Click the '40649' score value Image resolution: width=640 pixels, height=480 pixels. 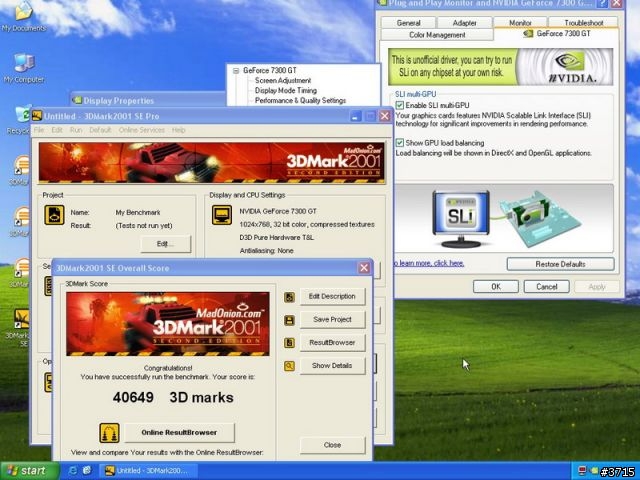(x=133, y=397)
